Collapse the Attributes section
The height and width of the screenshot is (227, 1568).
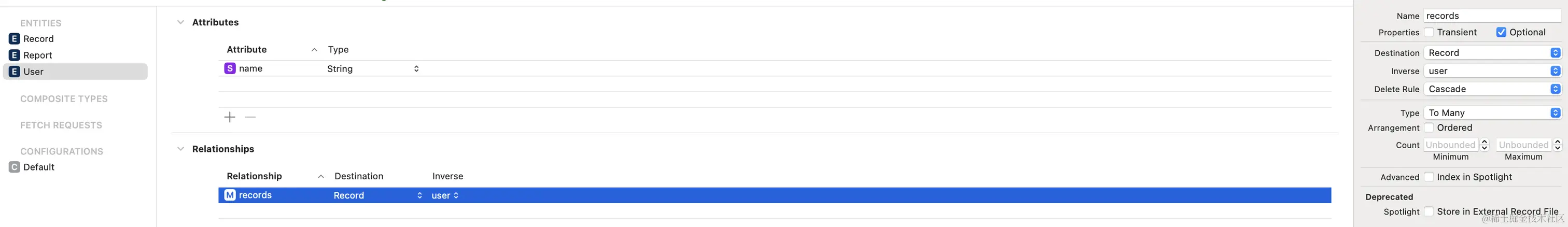coord(180,22)
